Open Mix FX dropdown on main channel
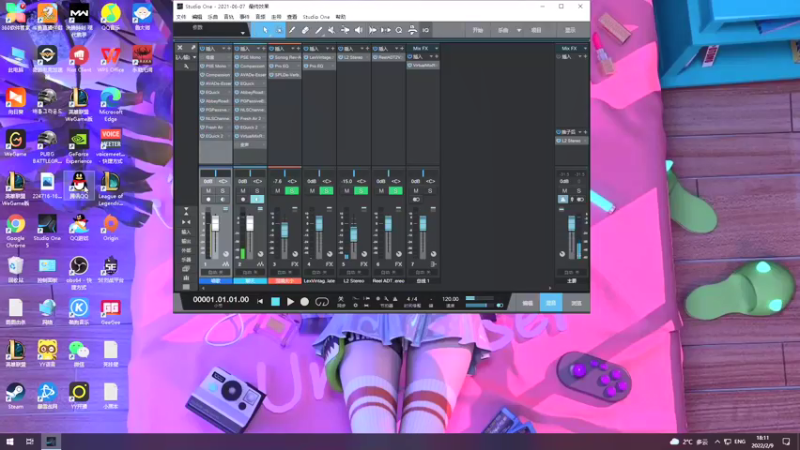Screen dimensions: 800x450 pos(585,48)
